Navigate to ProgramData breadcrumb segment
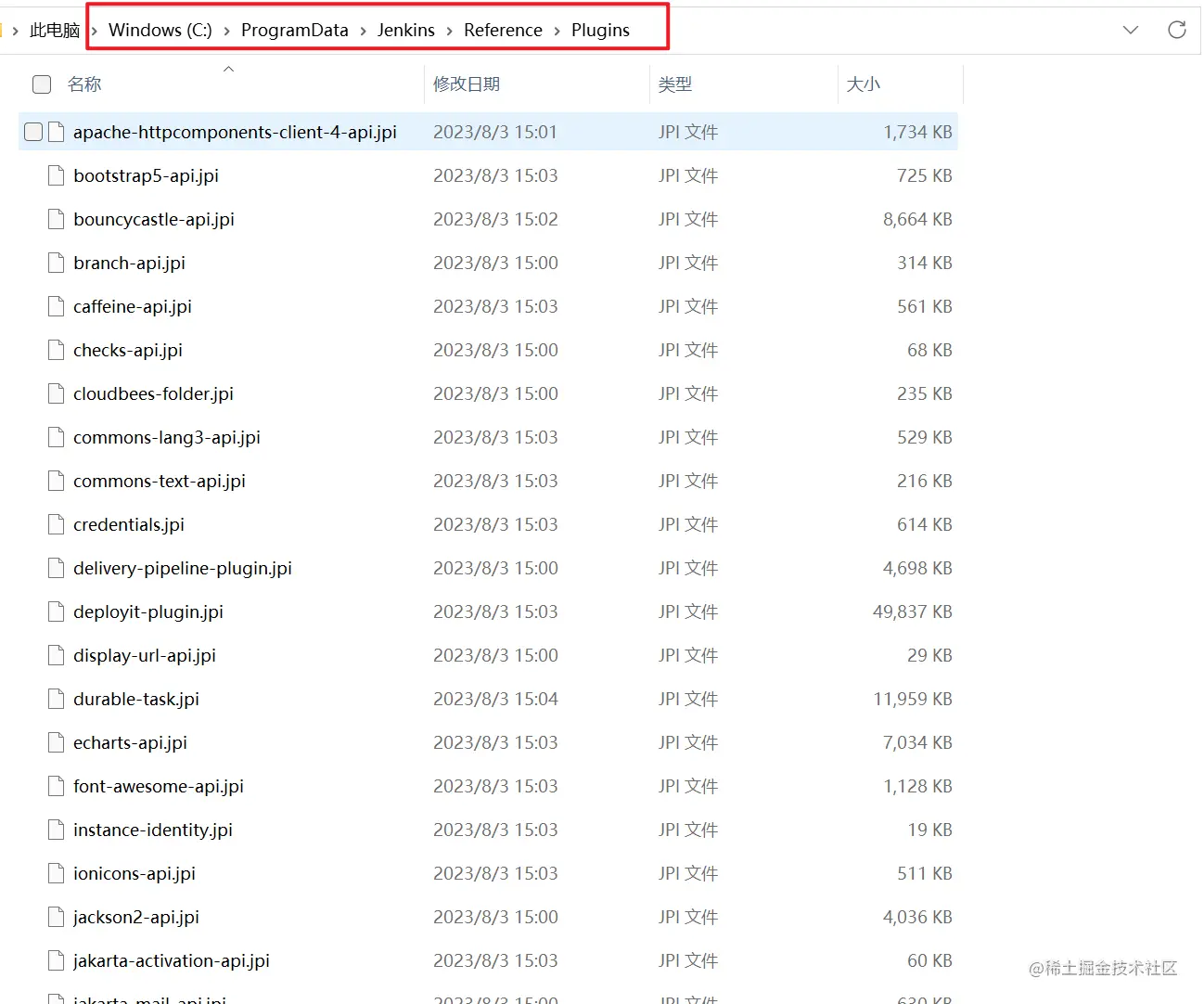The width and height of the screenshot is (1204, 1004). coord(295,30)
